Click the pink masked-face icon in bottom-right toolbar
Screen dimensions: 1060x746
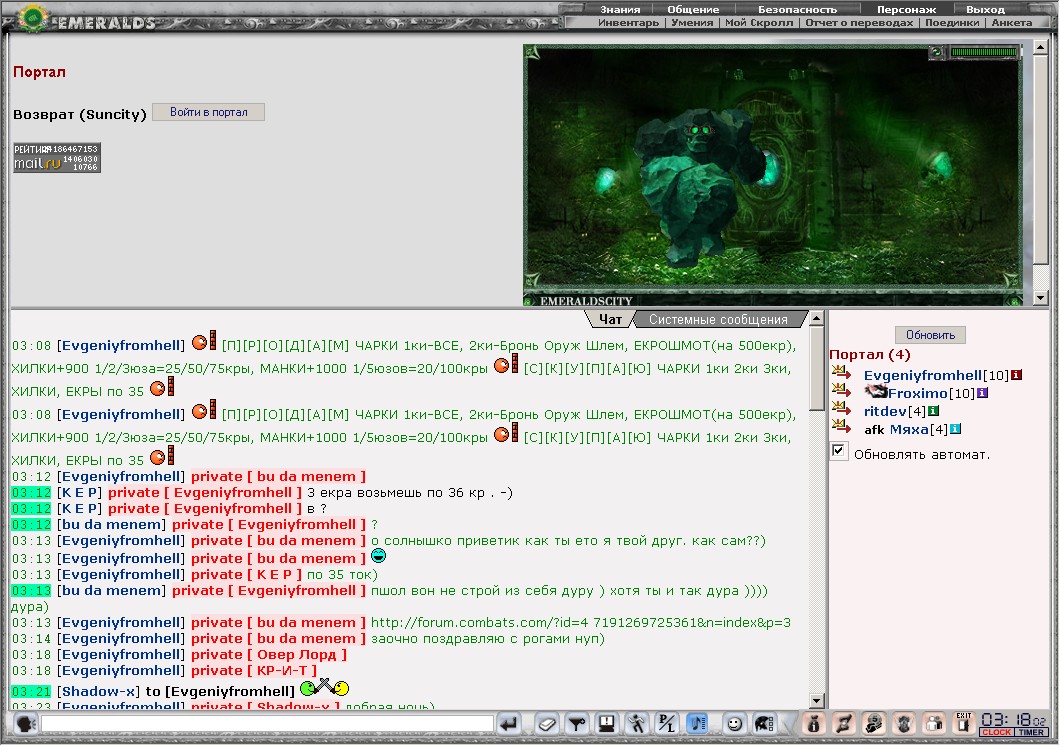coord(874,724)
